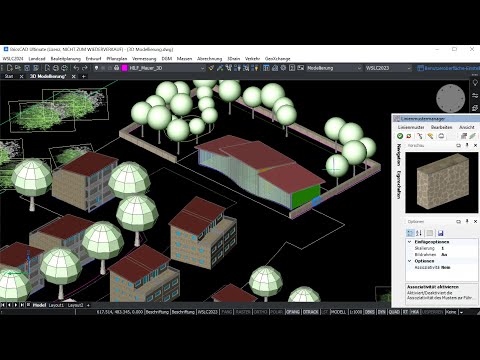Viewport: 480px width, 360px height.
Task: Open the DGM menu
Action: point(167,59)
